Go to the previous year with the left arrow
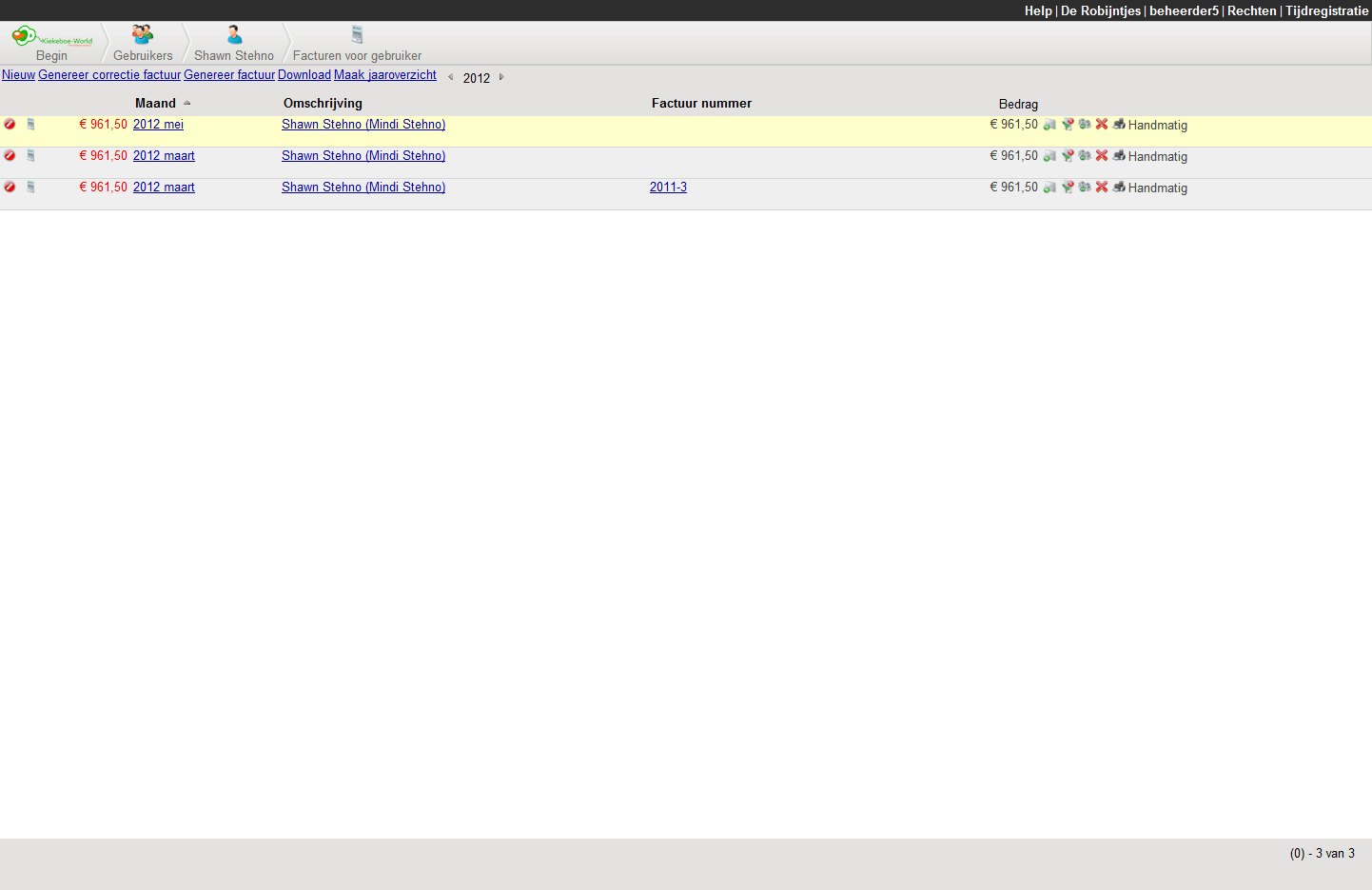The width and height of the screenshot is (1372, 890). (x=450, y=77)
